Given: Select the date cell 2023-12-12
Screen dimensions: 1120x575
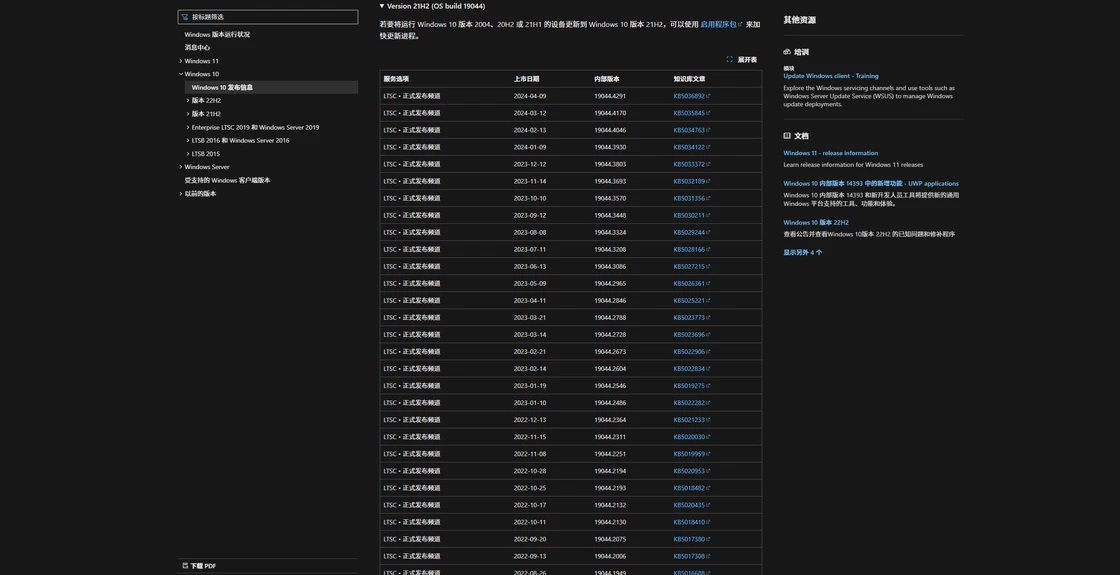Looking at the screenshot, I should coord(529,164).
